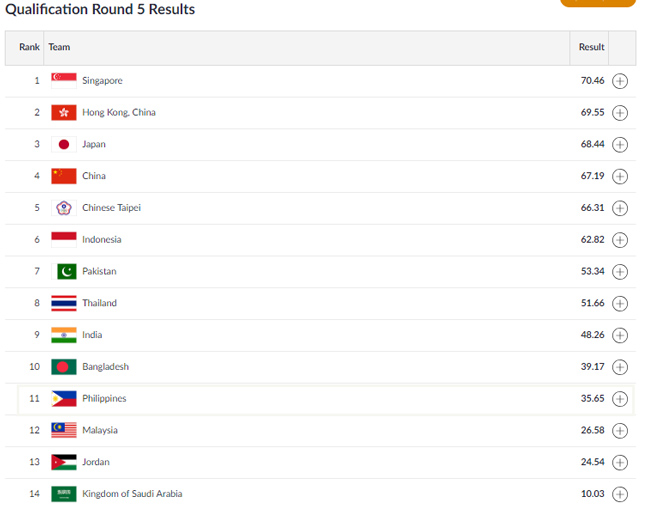Expand Jordan's result details
Screen dimensions: 660x506
620,463
